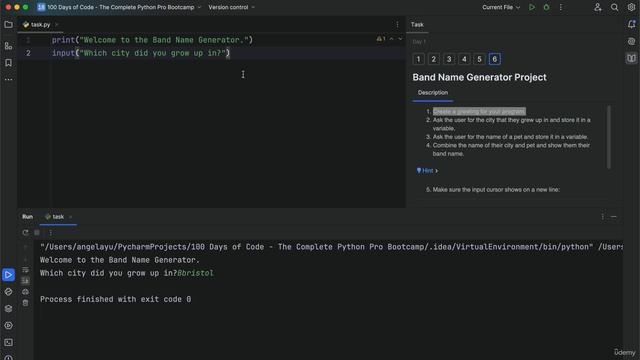
Task: Select the Run tab label
Action: click(x=27, y=217)
